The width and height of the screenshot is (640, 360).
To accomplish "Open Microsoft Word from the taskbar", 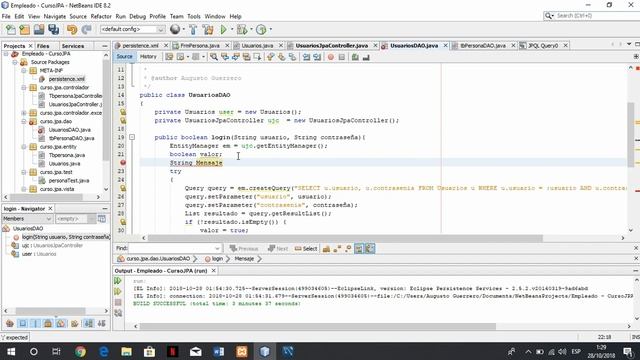I will pos(218,351).
